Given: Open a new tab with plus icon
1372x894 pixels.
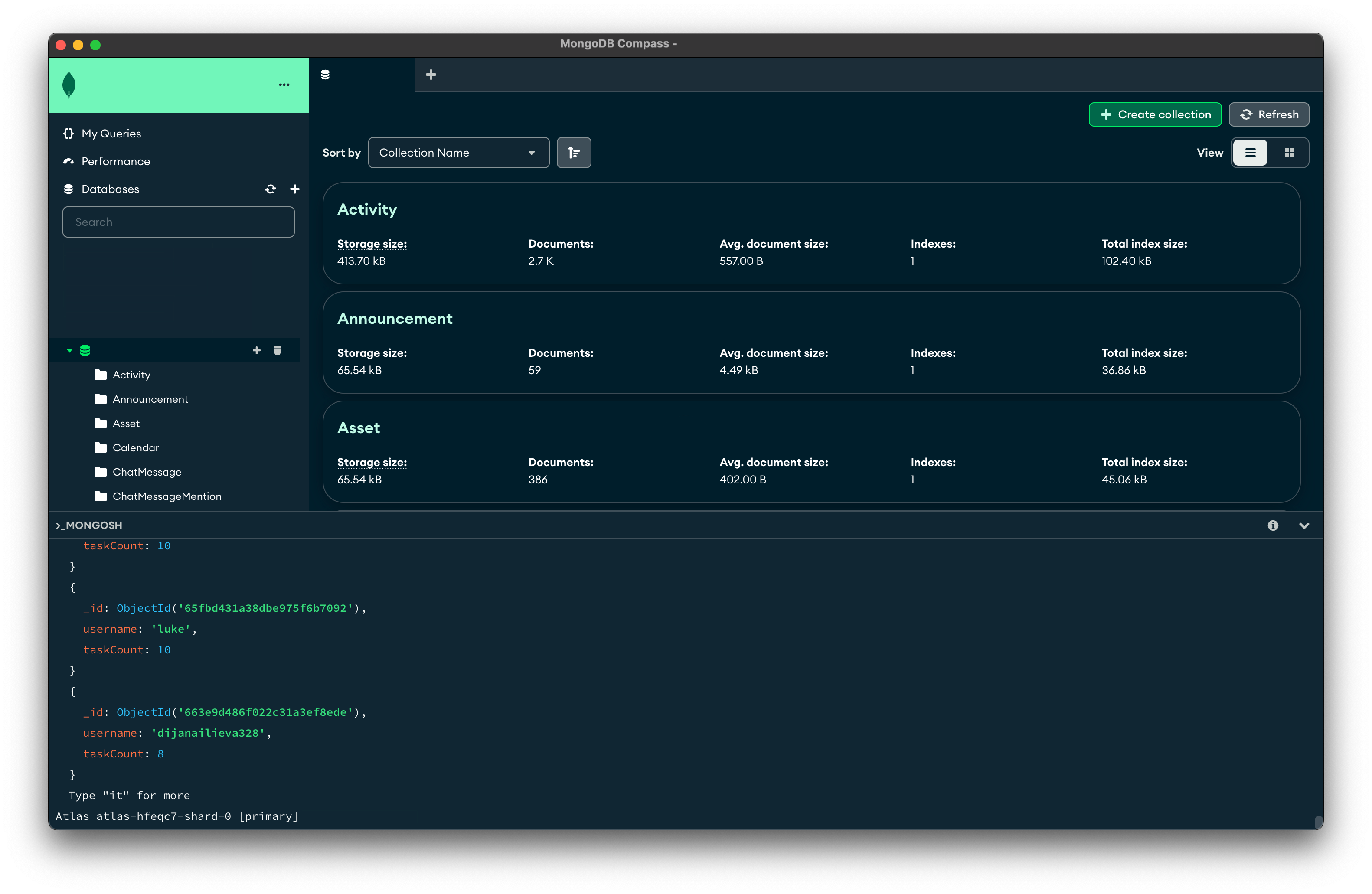Looking at the screenshot, I should pos(431,75).
